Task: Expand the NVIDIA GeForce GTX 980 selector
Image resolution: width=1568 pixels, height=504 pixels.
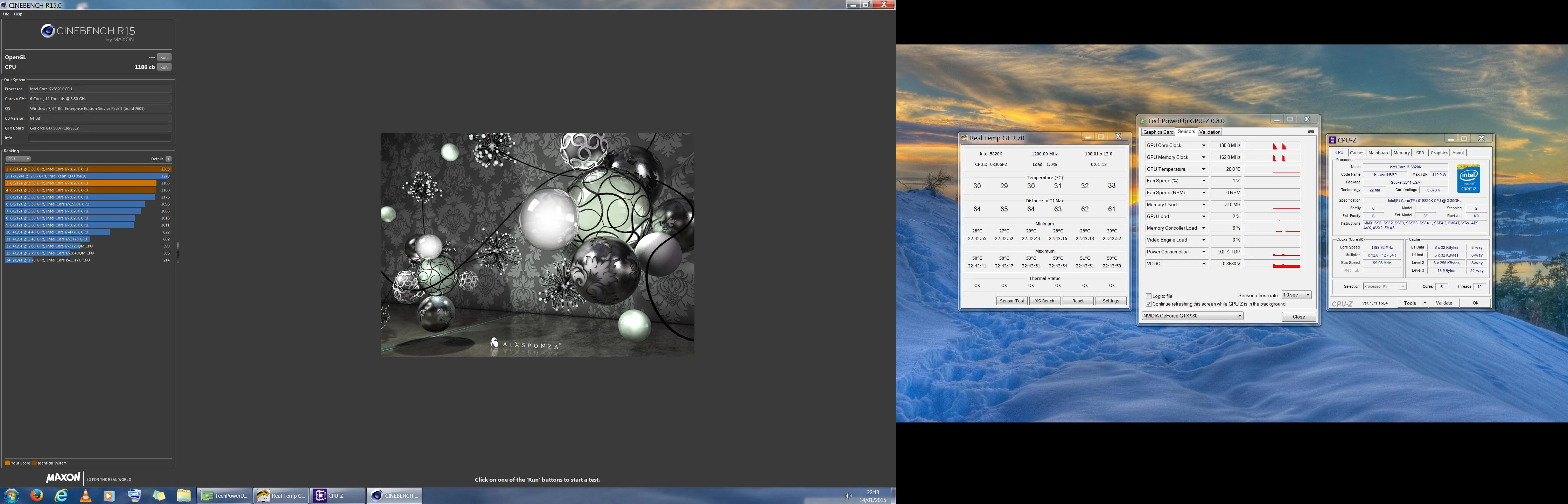Action: (x=1192, y=316)
